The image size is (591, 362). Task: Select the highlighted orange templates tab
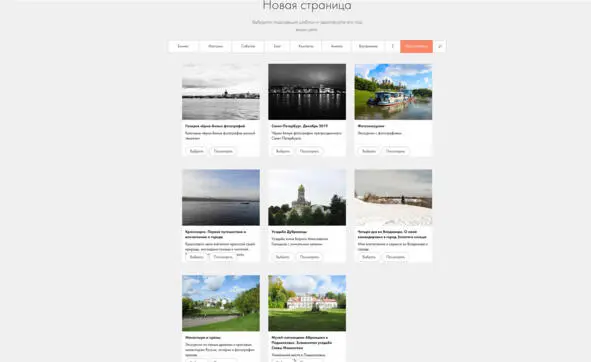[x=416, y=46]
